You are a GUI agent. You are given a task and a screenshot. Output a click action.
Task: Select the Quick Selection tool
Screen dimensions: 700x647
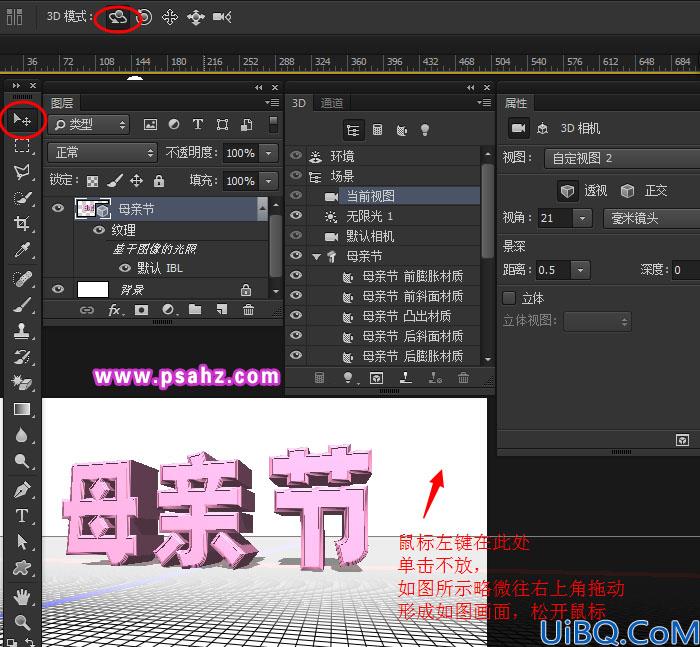pos(21,197)
